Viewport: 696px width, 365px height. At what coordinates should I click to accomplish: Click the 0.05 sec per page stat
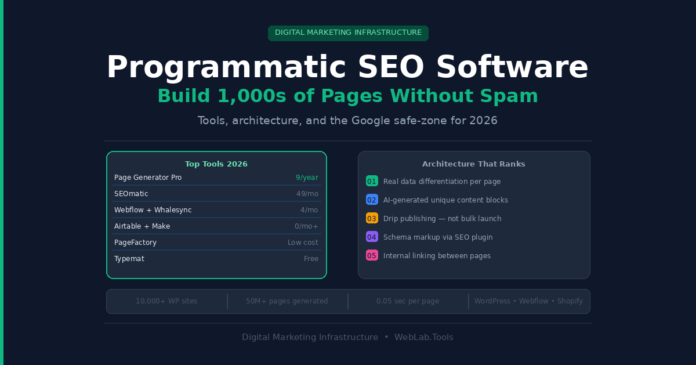click(407, 301)
